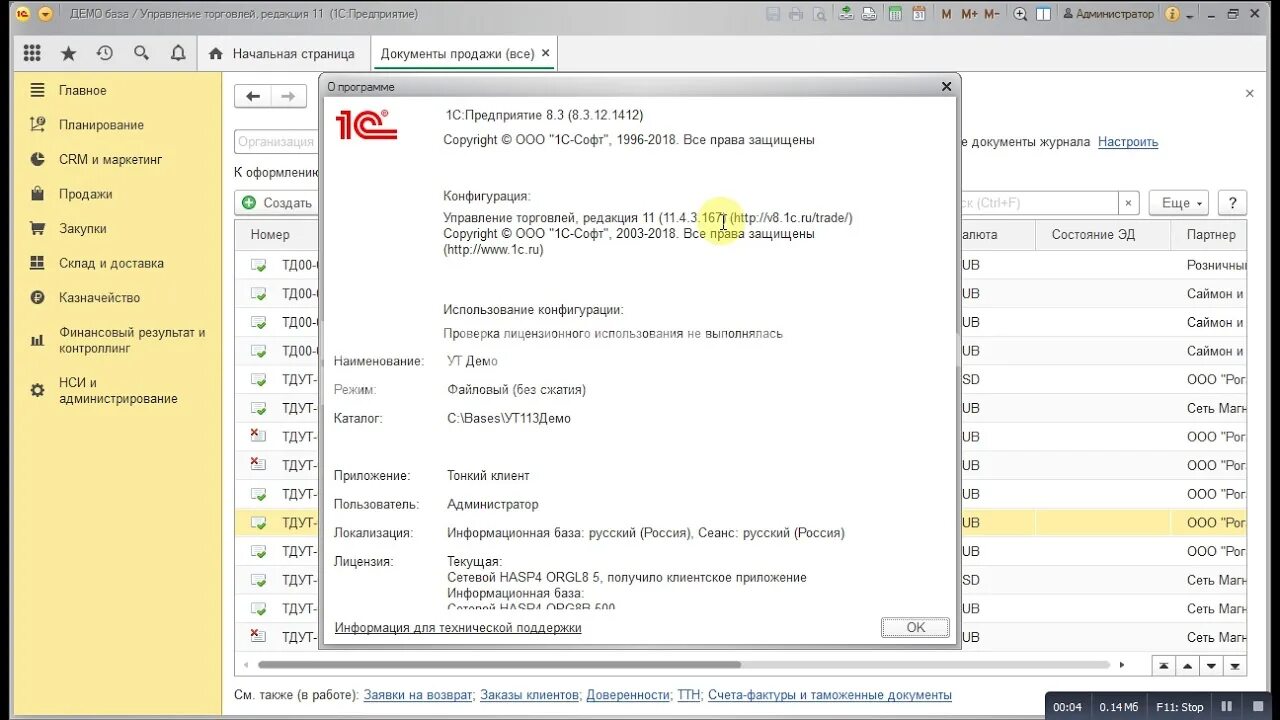This screenshot has height=720, width=1280.
Task: Switch to Документы продажи (все) tab
Action: coord(457,54)
